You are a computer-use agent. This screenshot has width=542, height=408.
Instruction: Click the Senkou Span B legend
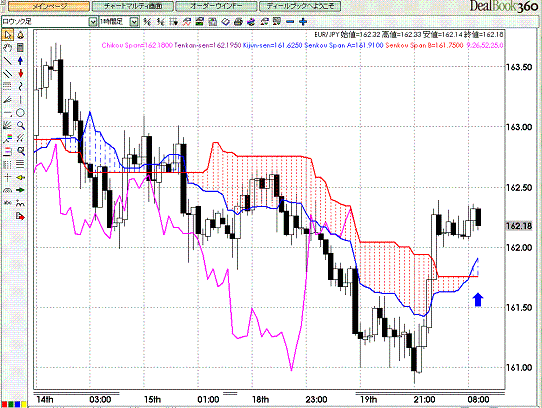tap(424, 45)
